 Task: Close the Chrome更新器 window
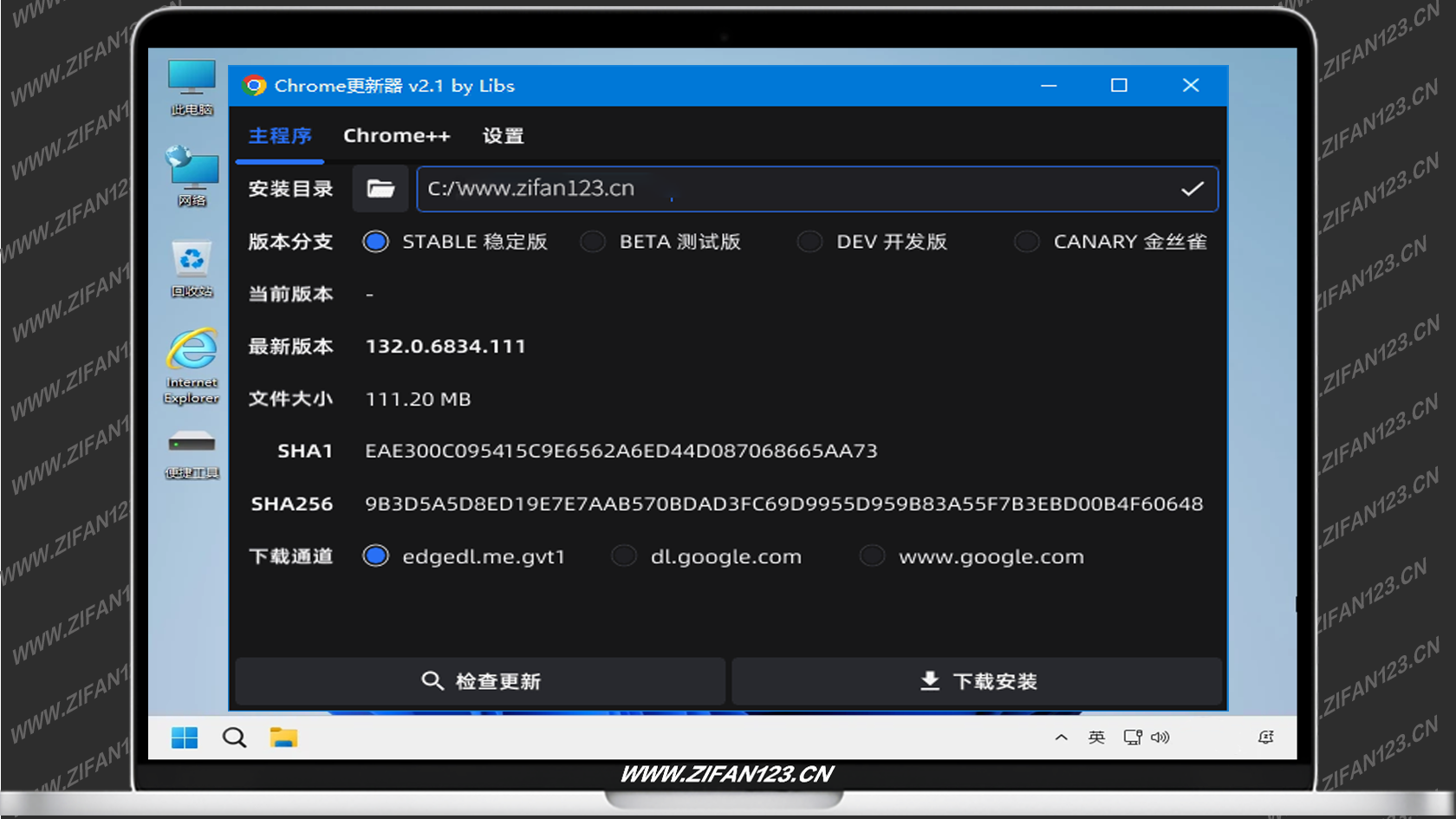click(1191, 86)
